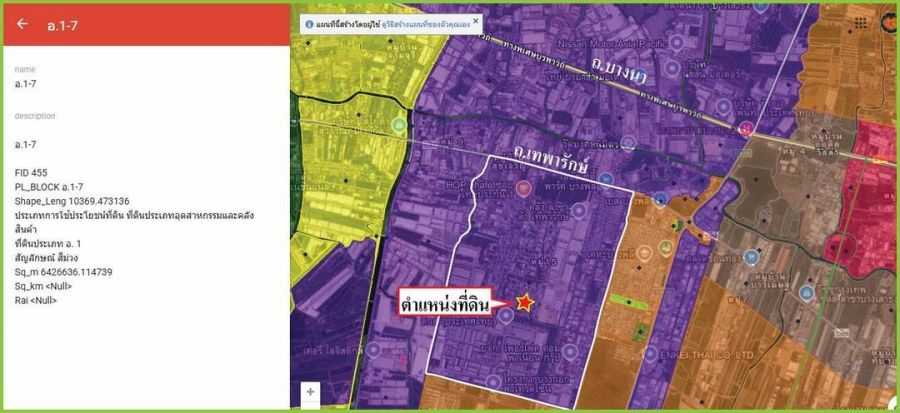Zoom in with the plus button
900x413 pixels.
click(310, 392)
